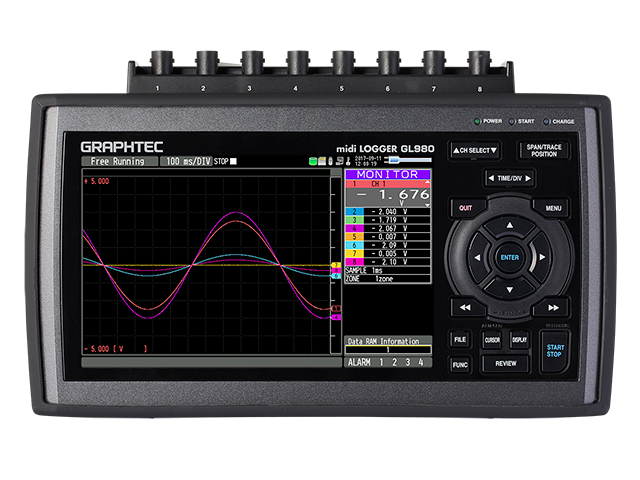Click the SAMPLE 1ms row

388,271
